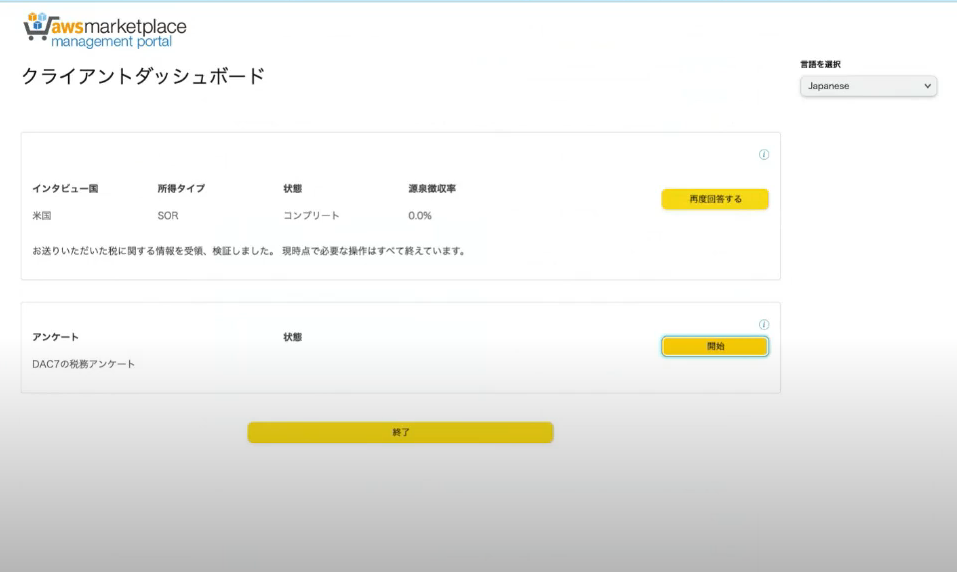Start the DAC7 survey with 開始 button

pyautogui.click(x=715, y=346)
